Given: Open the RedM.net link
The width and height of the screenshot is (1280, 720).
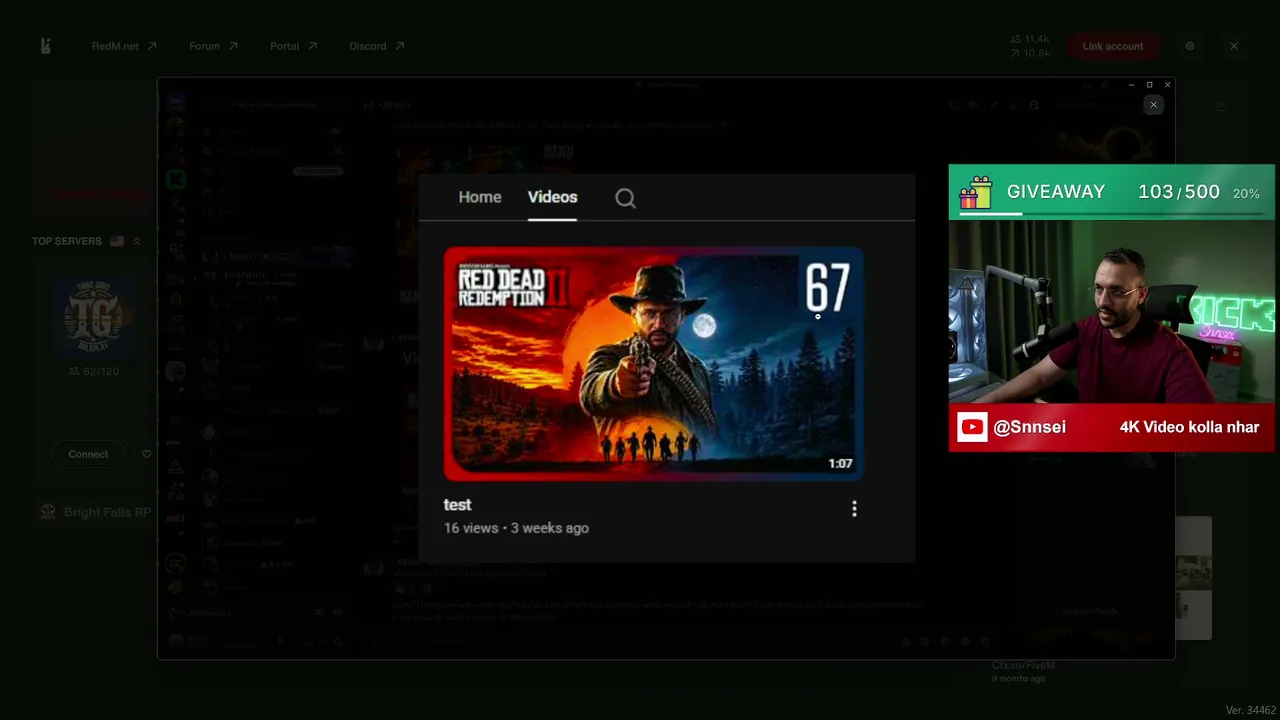Looking at the screenshot, I should [124, 46].
